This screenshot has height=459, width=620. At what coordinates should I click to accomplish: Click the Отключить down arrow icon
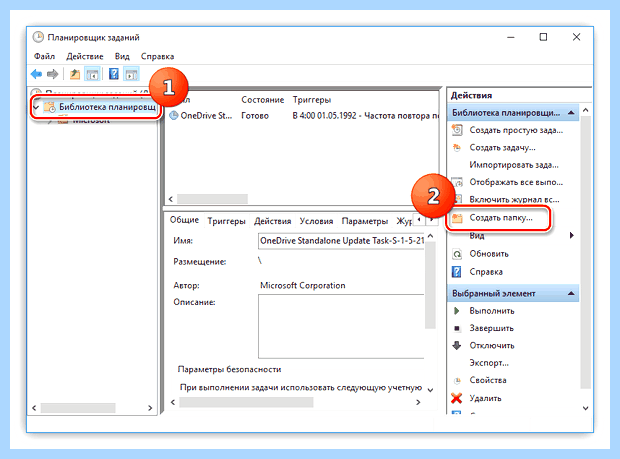click(457, 346)
